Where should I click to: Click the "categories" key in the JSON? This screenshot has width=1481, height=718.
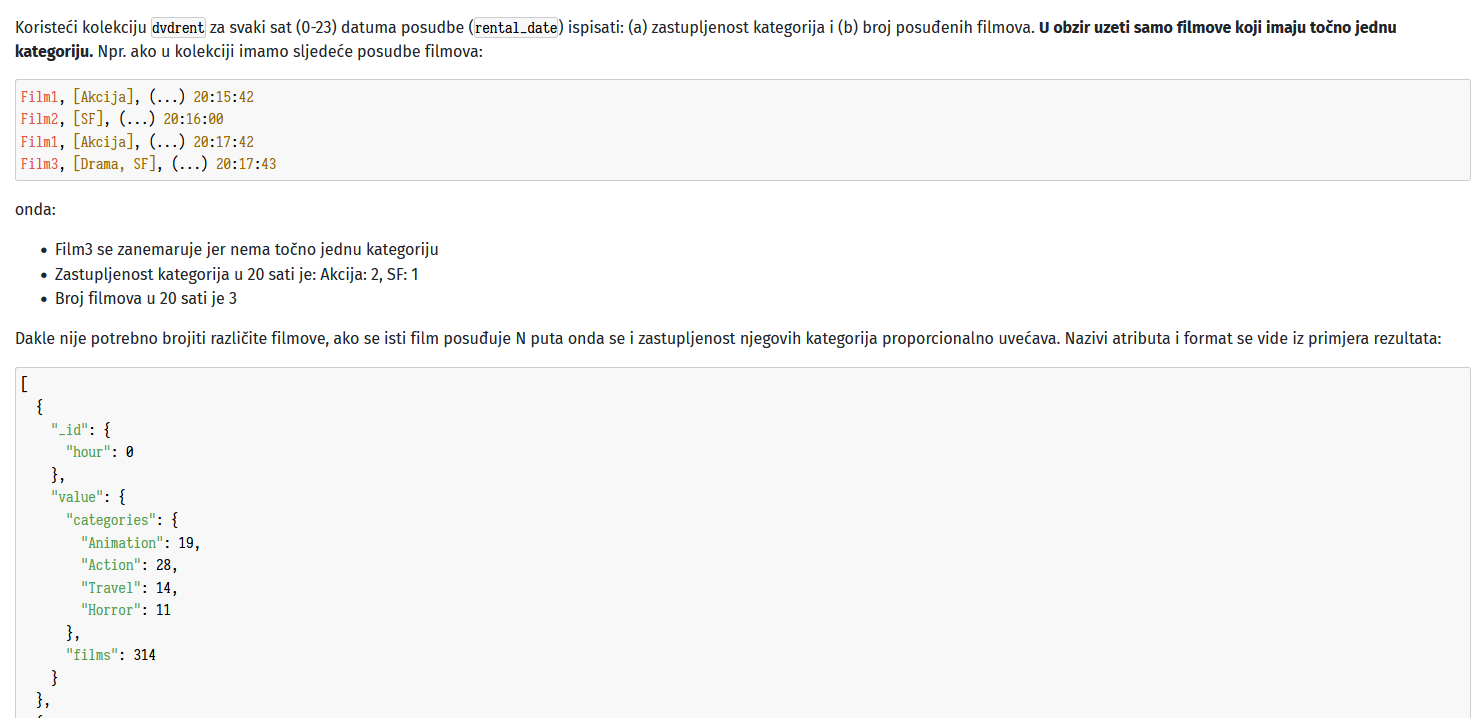pos(111,520)
